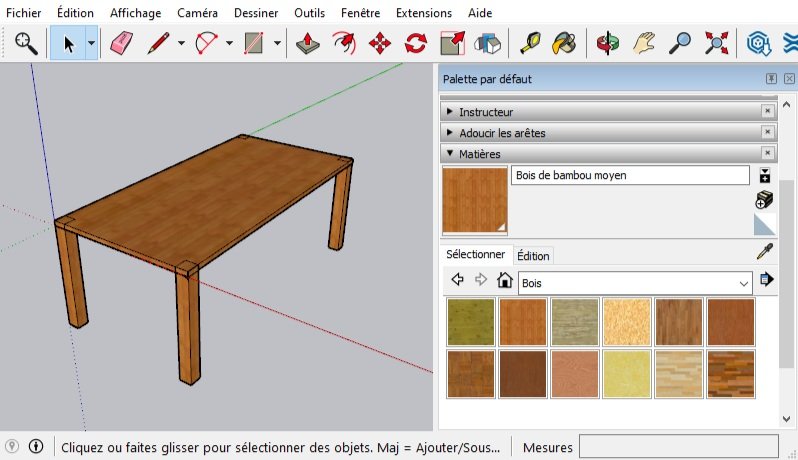Close the Matières panel

coord(767,153)
